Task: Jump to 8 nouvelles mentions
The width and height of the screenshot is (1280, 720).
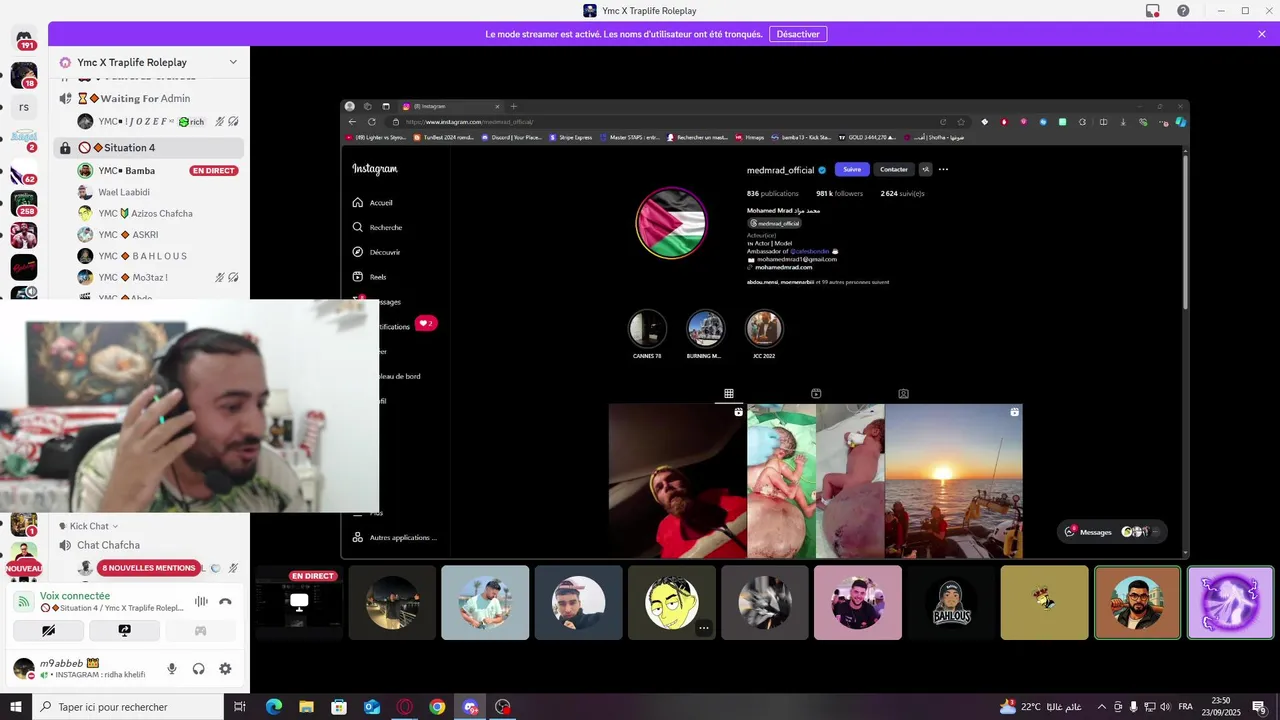Action: point(148,568)
